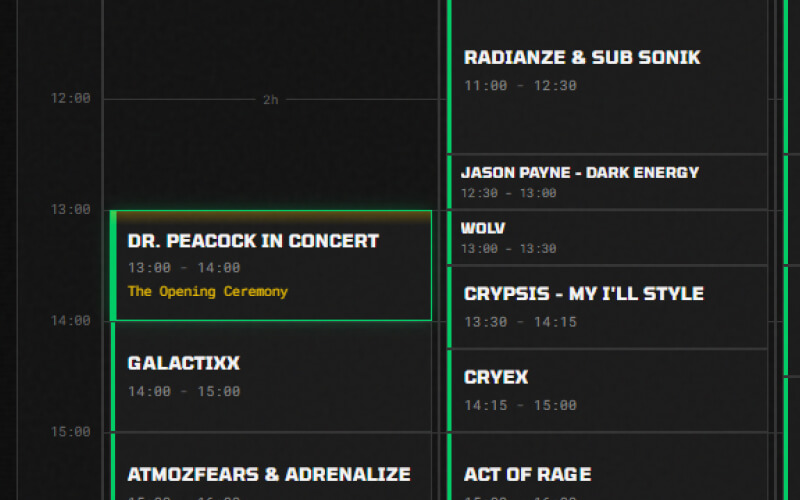The height and width of the screenshot is (500, 800).
Task: Open the Act of Rage set
Action: pos(527,474)
